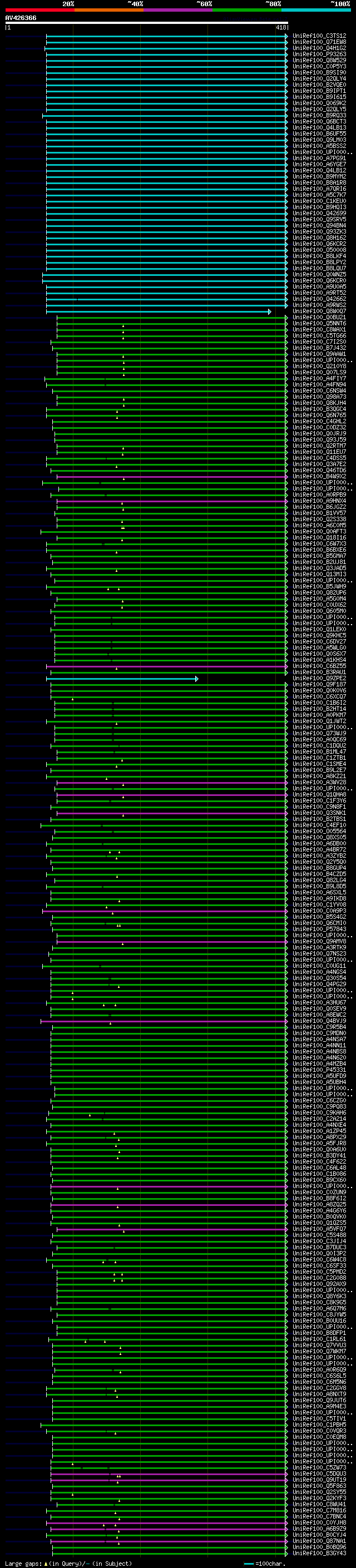Open hit UniRef100_Q8W529
The image size is (356, 1568).
[x=319, y=60]
